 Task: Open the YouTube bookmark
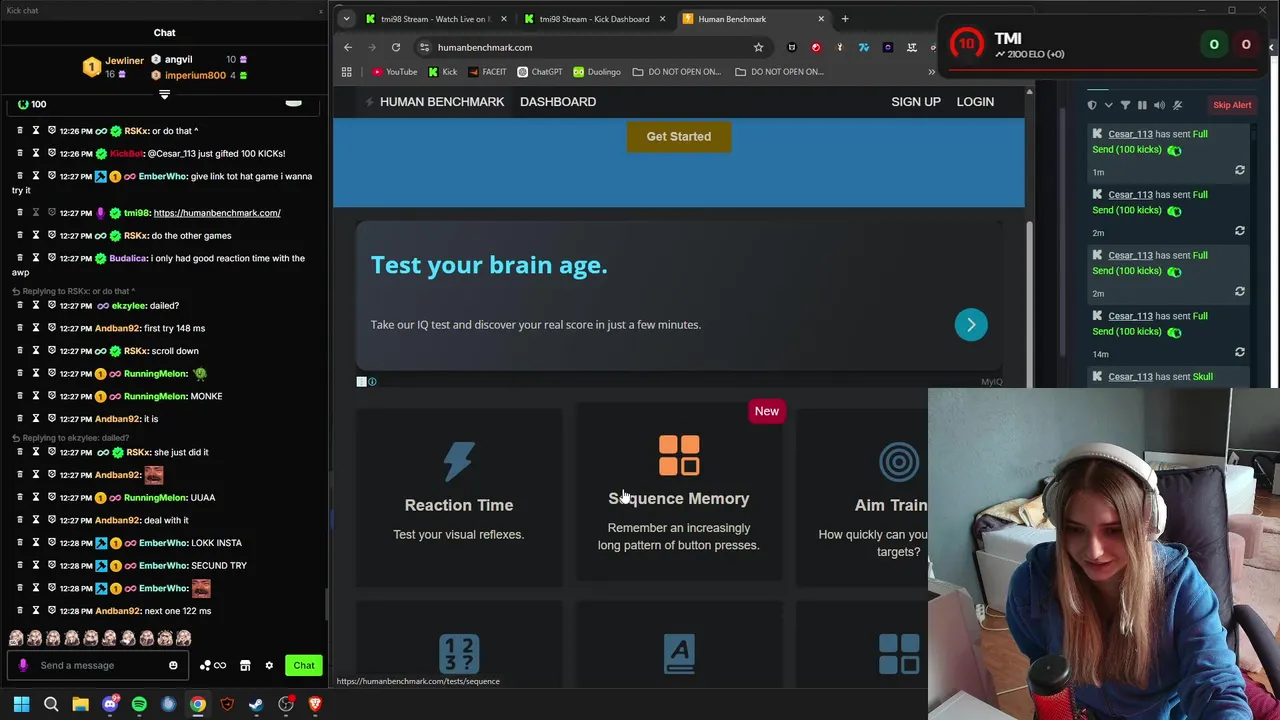pyautogui.click(x=394, y=72)
